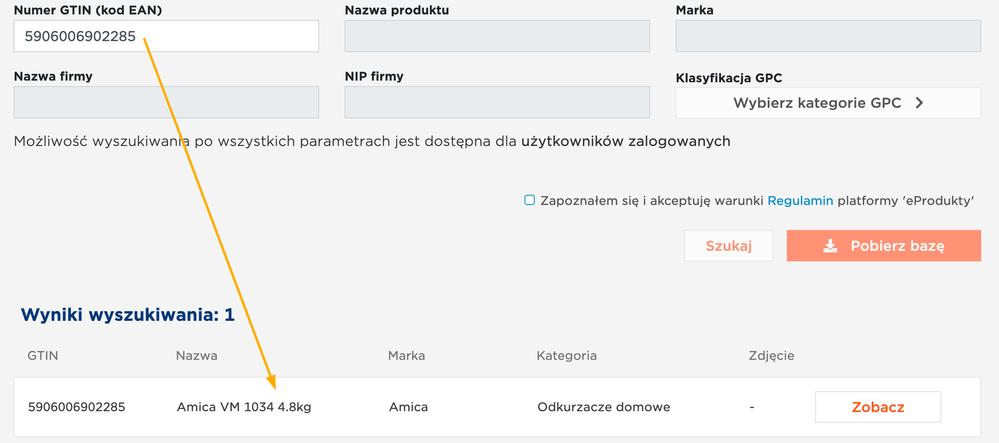Accept the Regulamin terms checkbox
The image size is (999, 443).
[530, 200]
